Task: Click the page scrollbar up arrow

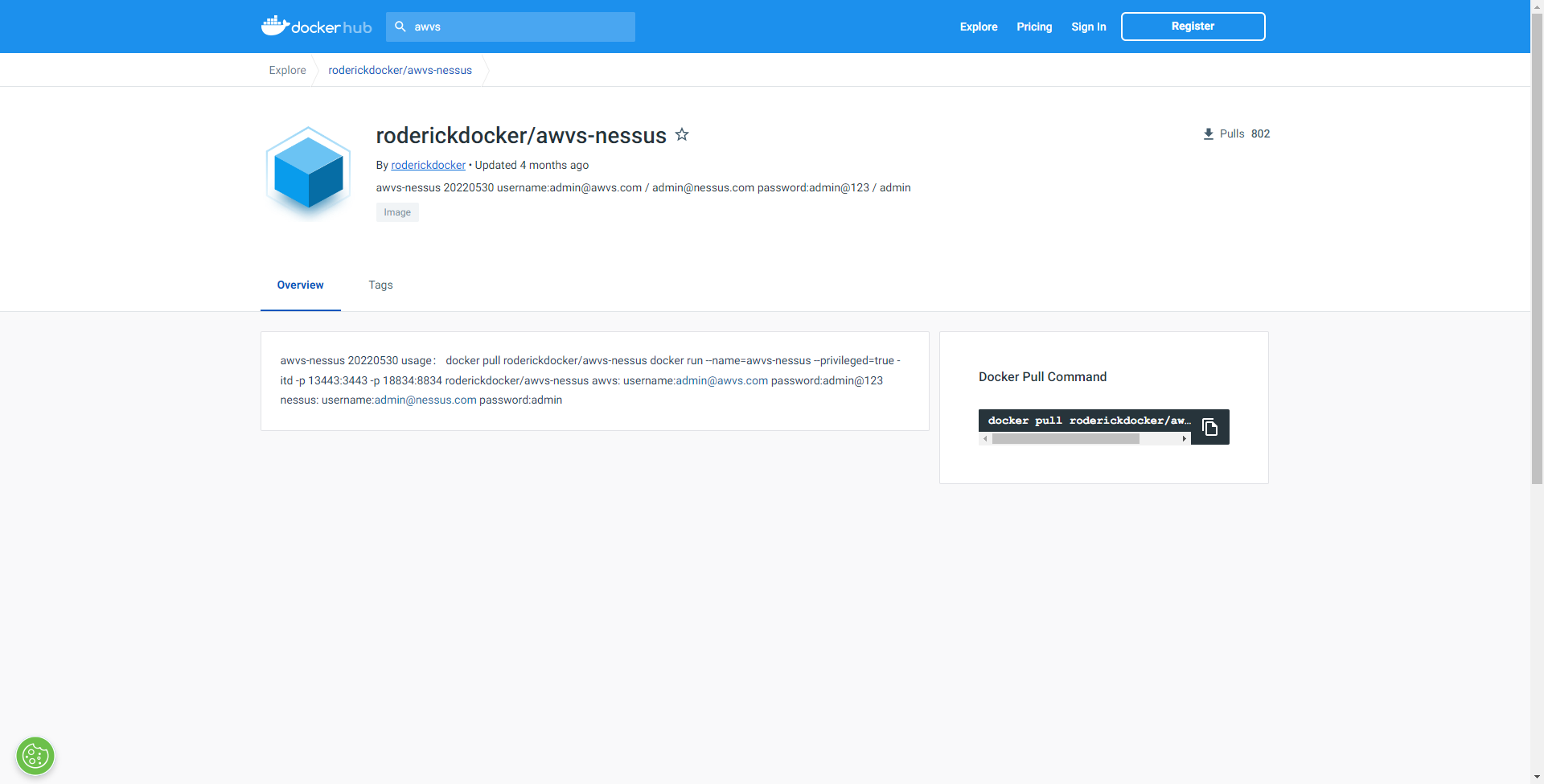Action: tap(1537, 6)
